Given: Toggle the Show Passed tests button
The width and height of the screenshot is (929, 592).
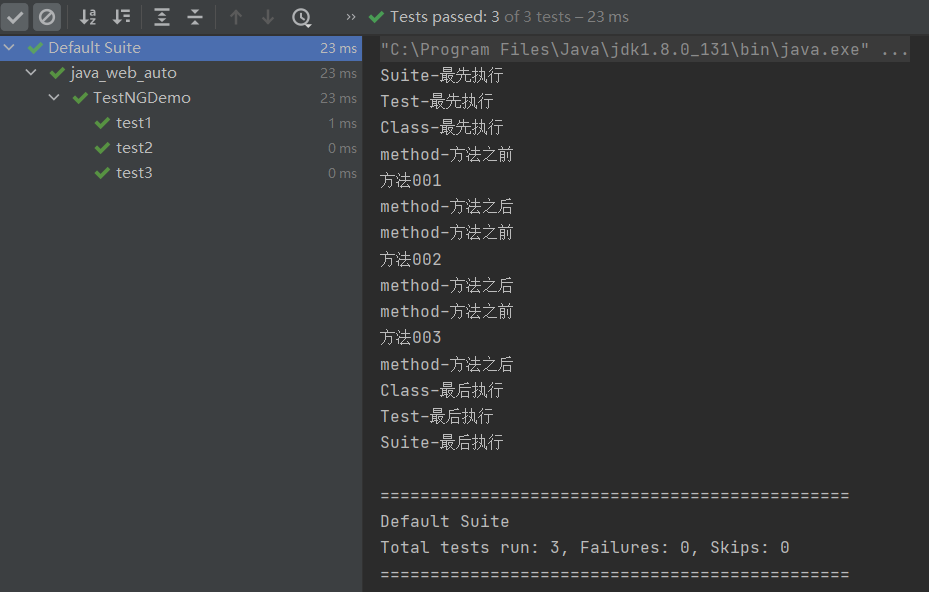Looking at the screenshot, I should coord(15,17).
